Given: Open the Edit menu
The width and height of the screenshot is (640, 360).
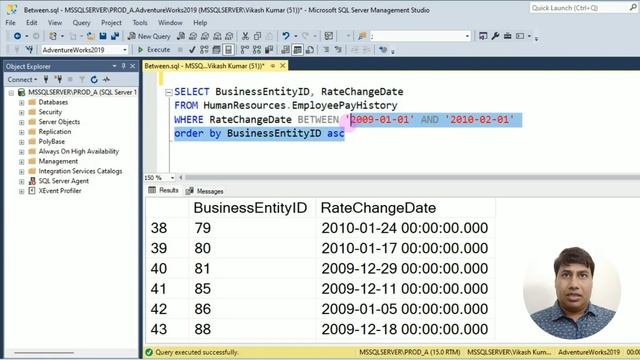Looking at the screenshot, I should [x=31, y=23].
